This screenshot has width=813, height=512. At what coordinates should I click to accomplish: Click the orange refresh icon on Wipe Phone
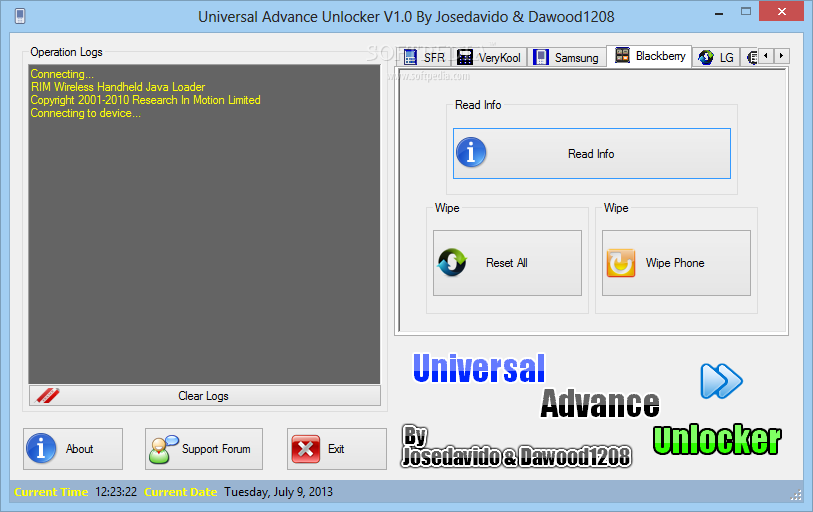tap(621, 263)
